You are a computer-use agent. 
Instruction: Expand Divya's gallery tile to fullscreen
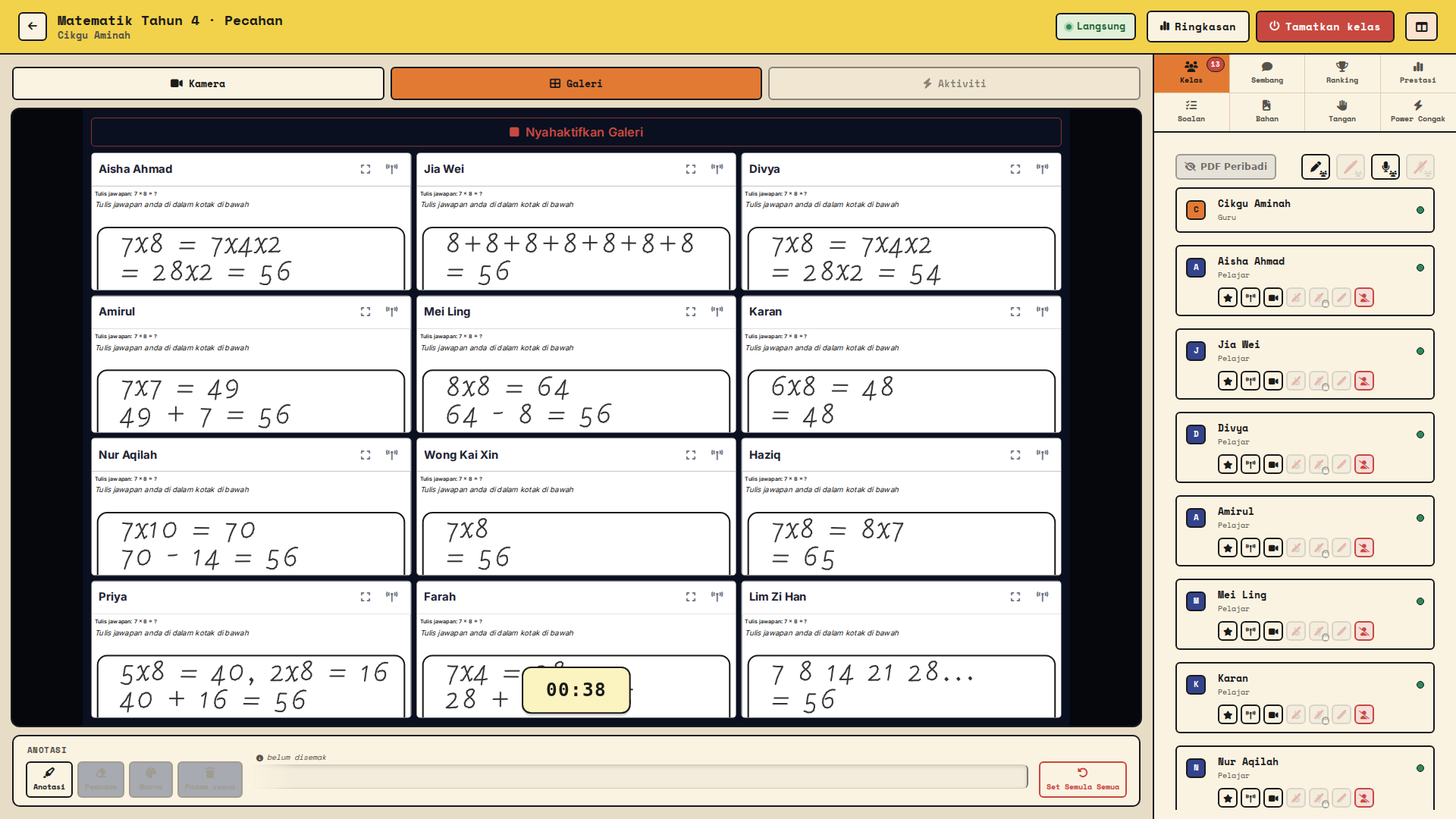click(1015, 169)
